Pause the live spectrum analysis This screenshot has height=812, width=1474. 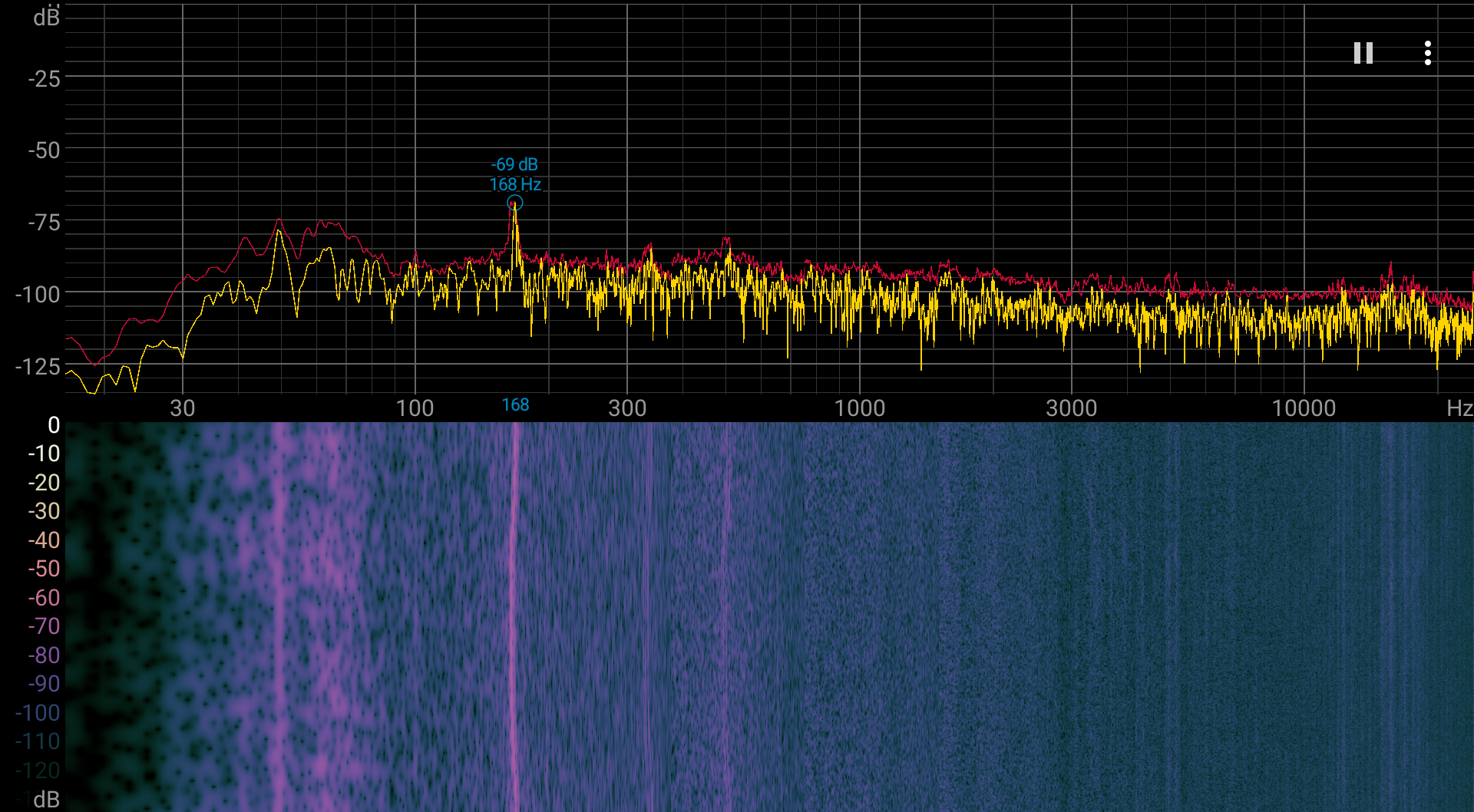(1363, 53)
